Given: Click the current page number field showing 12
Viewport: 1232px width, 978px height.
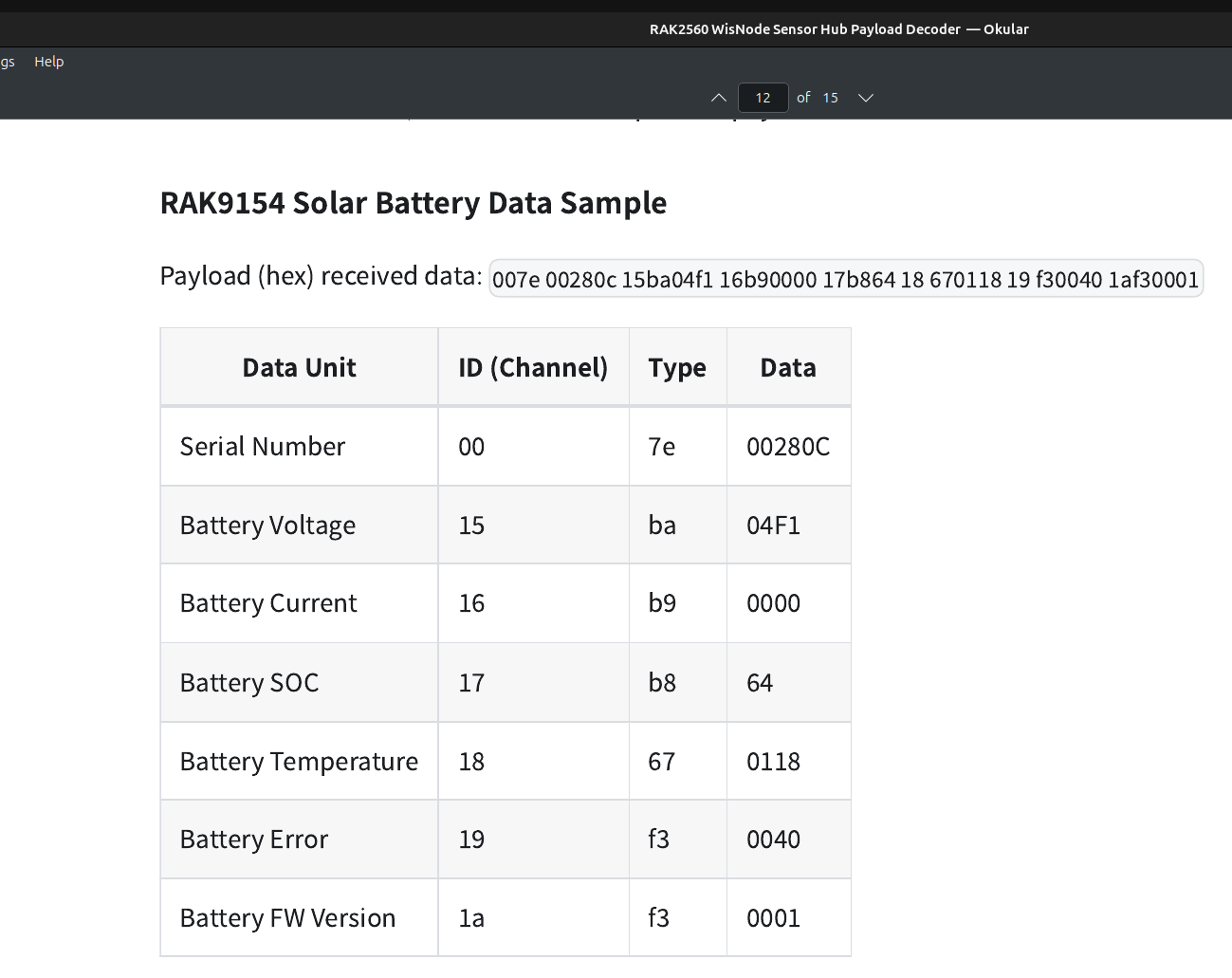Looking at the screenshot, I should point(763,98).
